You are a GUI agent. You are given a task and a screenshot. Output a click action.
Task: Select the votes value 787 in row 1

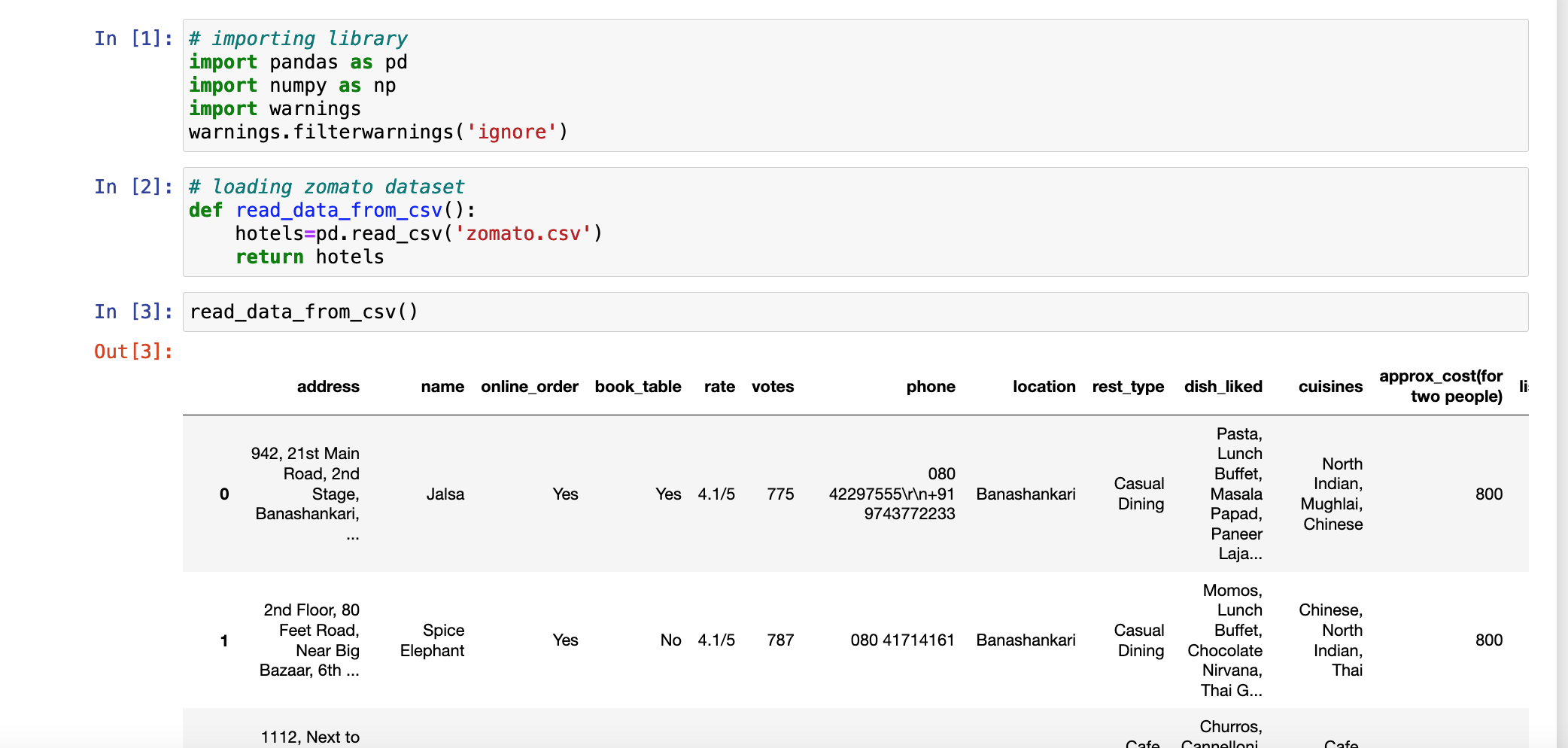click(x=780, y=640)
